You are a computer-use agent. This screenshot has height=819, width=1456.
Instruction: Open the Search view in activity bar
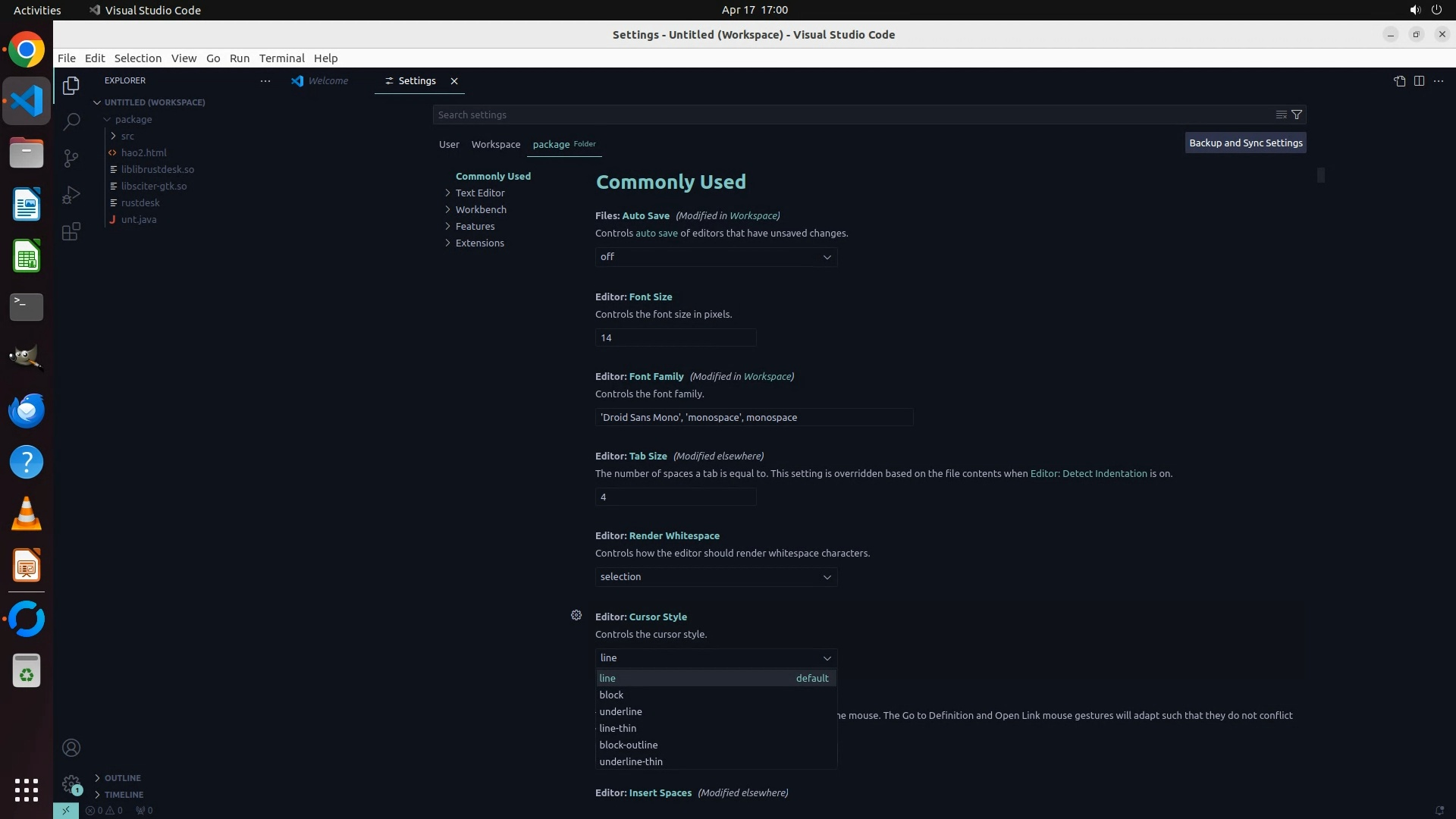71,121
